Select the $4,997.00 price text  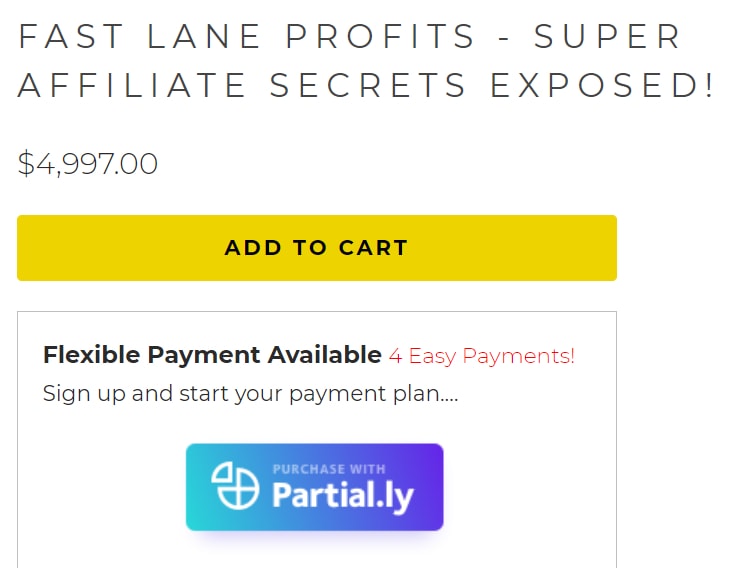coord(88,164)
